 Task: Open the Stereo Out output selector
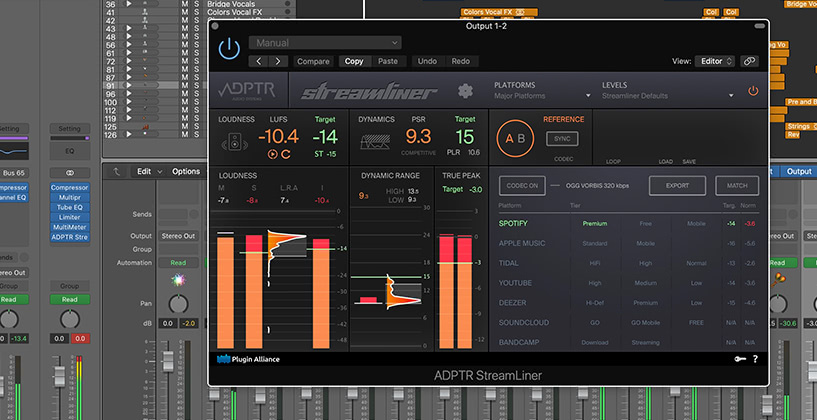click(x=178, y=236)
